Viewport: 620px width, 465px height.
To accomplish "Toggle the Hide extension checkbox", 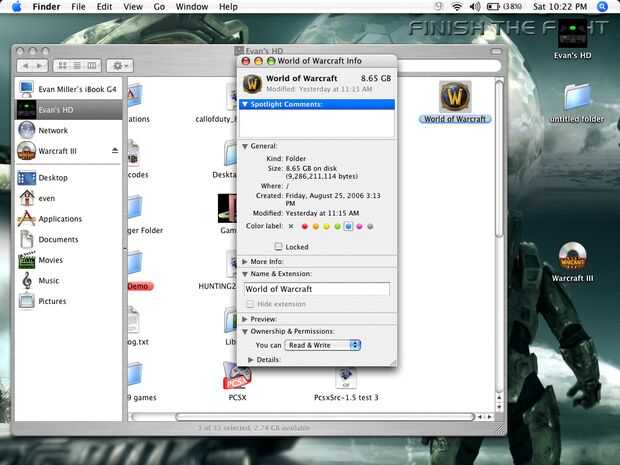I will [250, 304].
